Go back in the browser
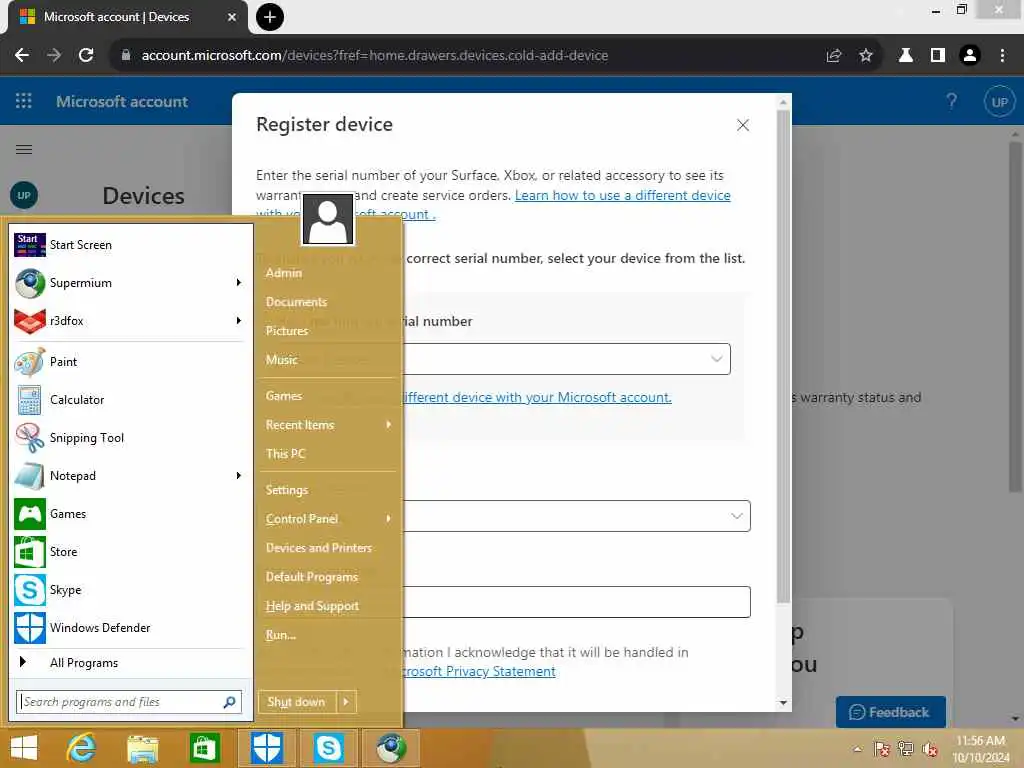The image size is (1024, 768). 22,56
